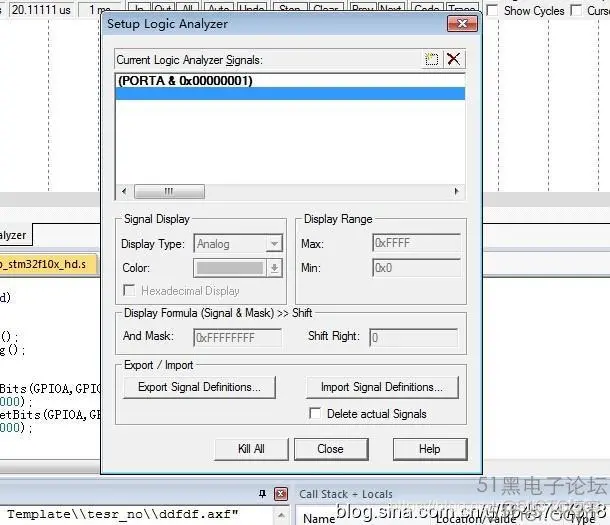This screenshot has width=610, height=525.
Task: Select the (PORTA & 0x00000001) signal entry
Action: (290, 80)
